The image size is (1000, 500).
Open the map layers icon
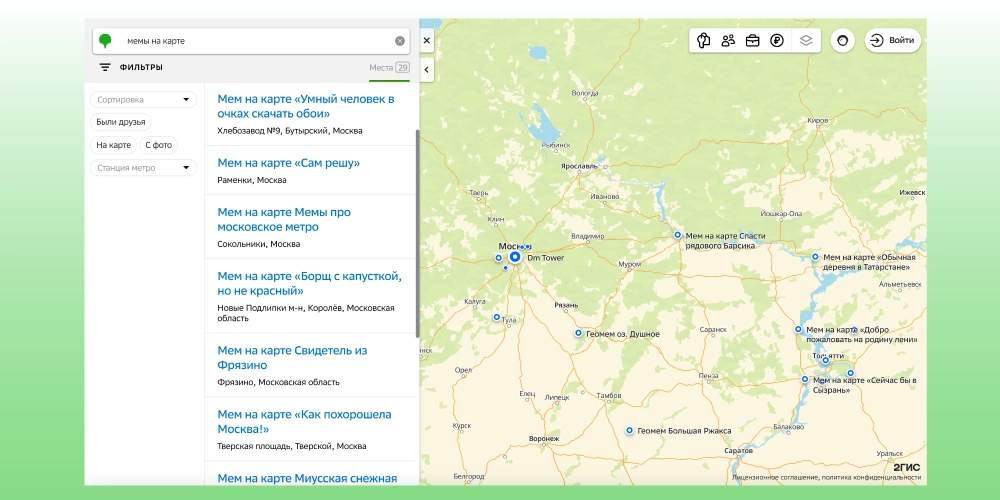805,41
